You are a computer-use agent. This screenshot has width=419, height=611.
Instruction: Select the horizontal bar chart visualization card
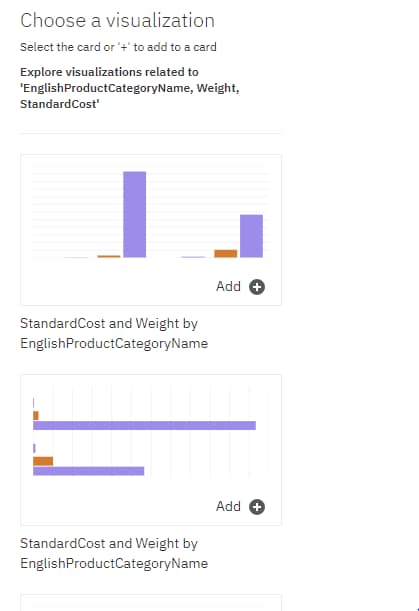(151, 450)
